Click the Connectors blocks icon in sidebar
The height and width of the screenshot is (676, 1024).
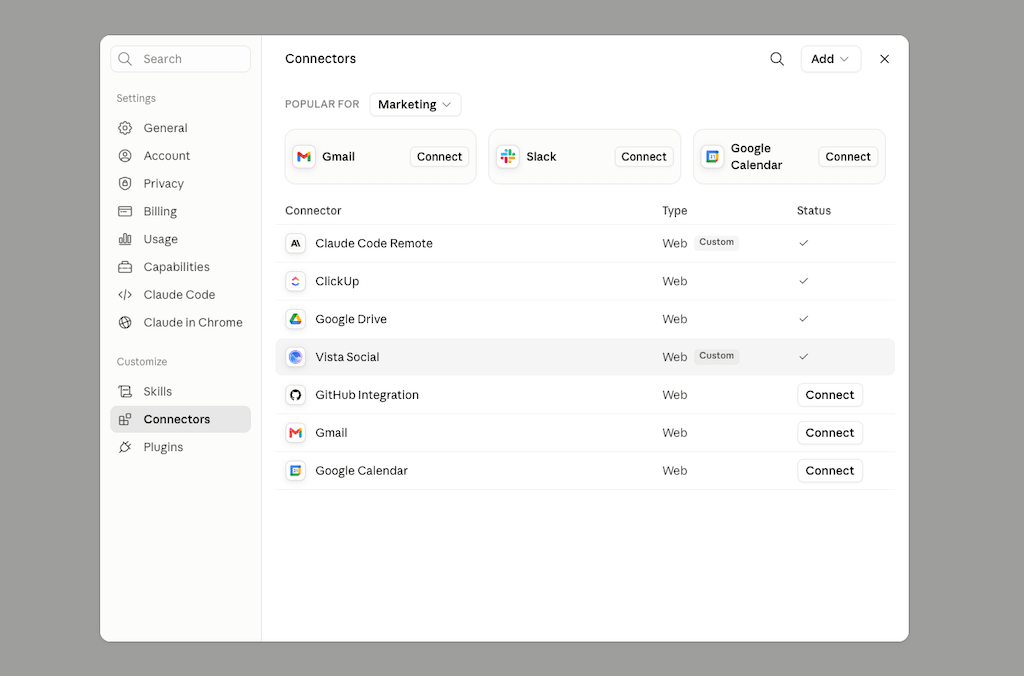click(x=125, y=419)
